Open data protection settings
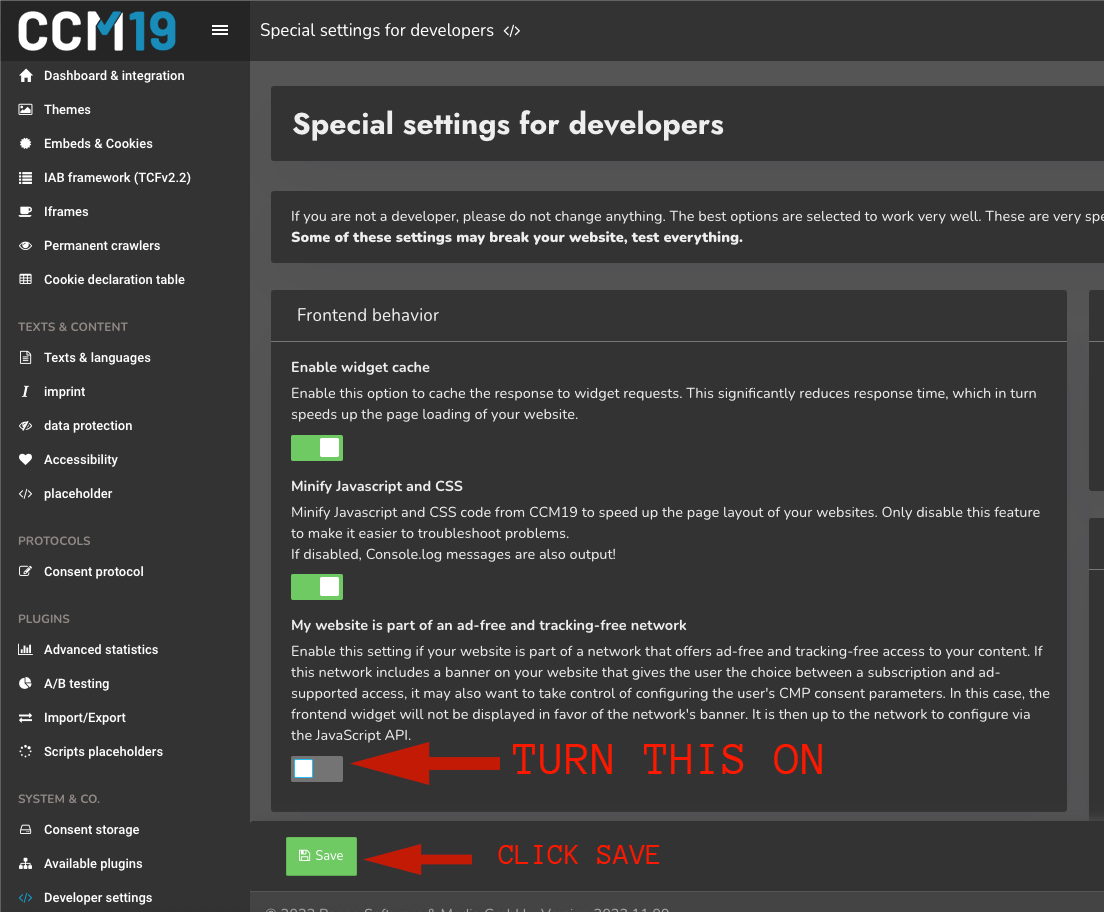Viewport: 1104px width, 912px height. click(88, 425)
